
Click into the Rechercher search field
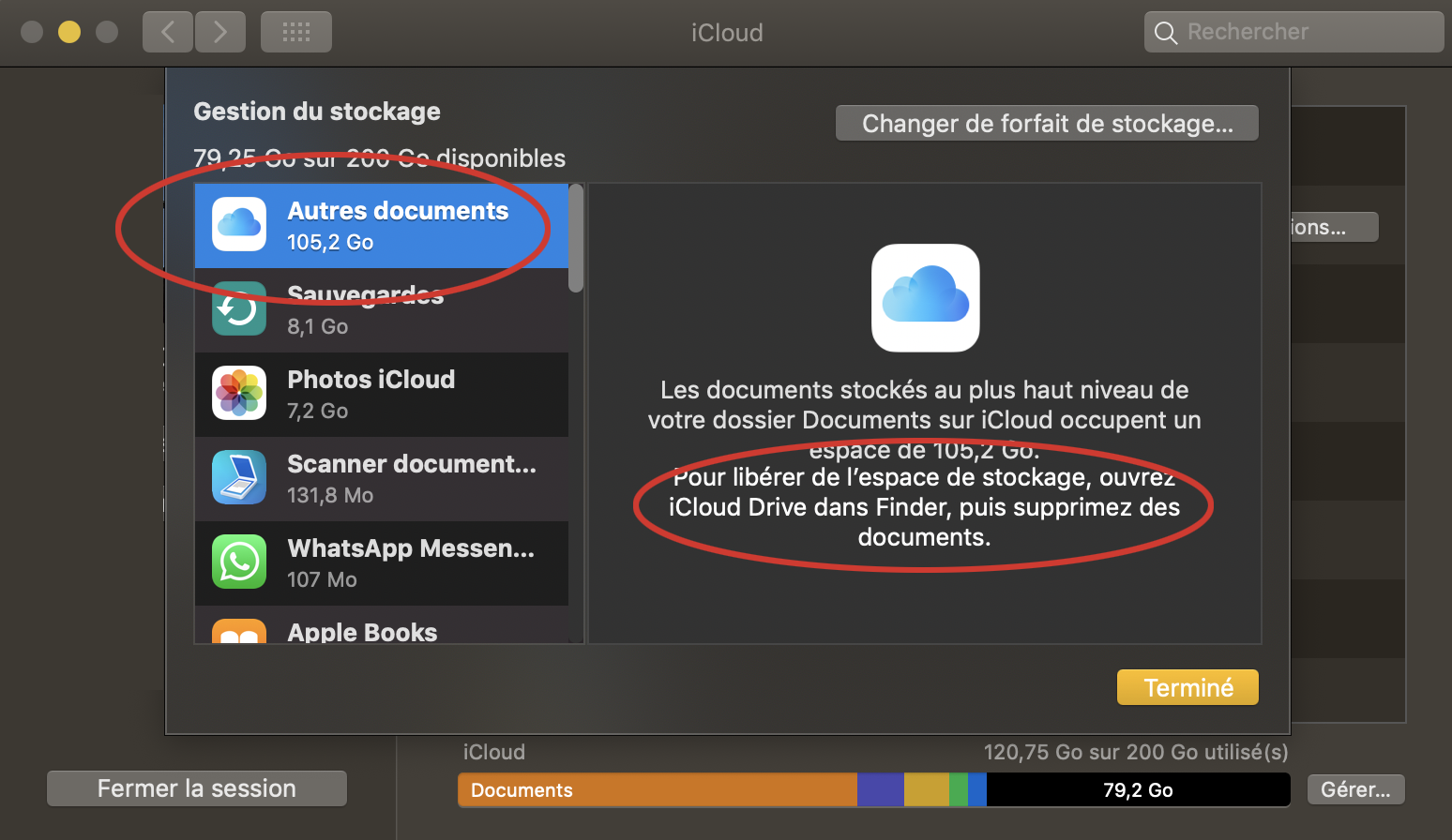pos(1304,32)
